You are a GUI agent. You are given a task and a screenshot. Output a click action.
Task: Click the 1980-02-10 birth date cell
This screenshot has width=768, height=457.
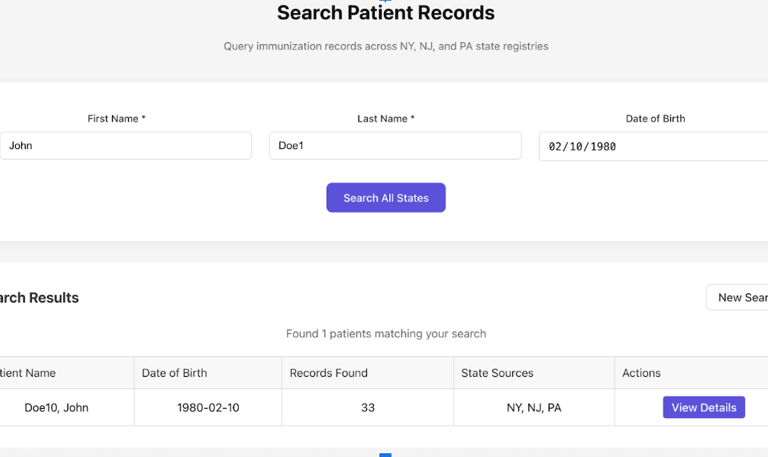[208, 408]
